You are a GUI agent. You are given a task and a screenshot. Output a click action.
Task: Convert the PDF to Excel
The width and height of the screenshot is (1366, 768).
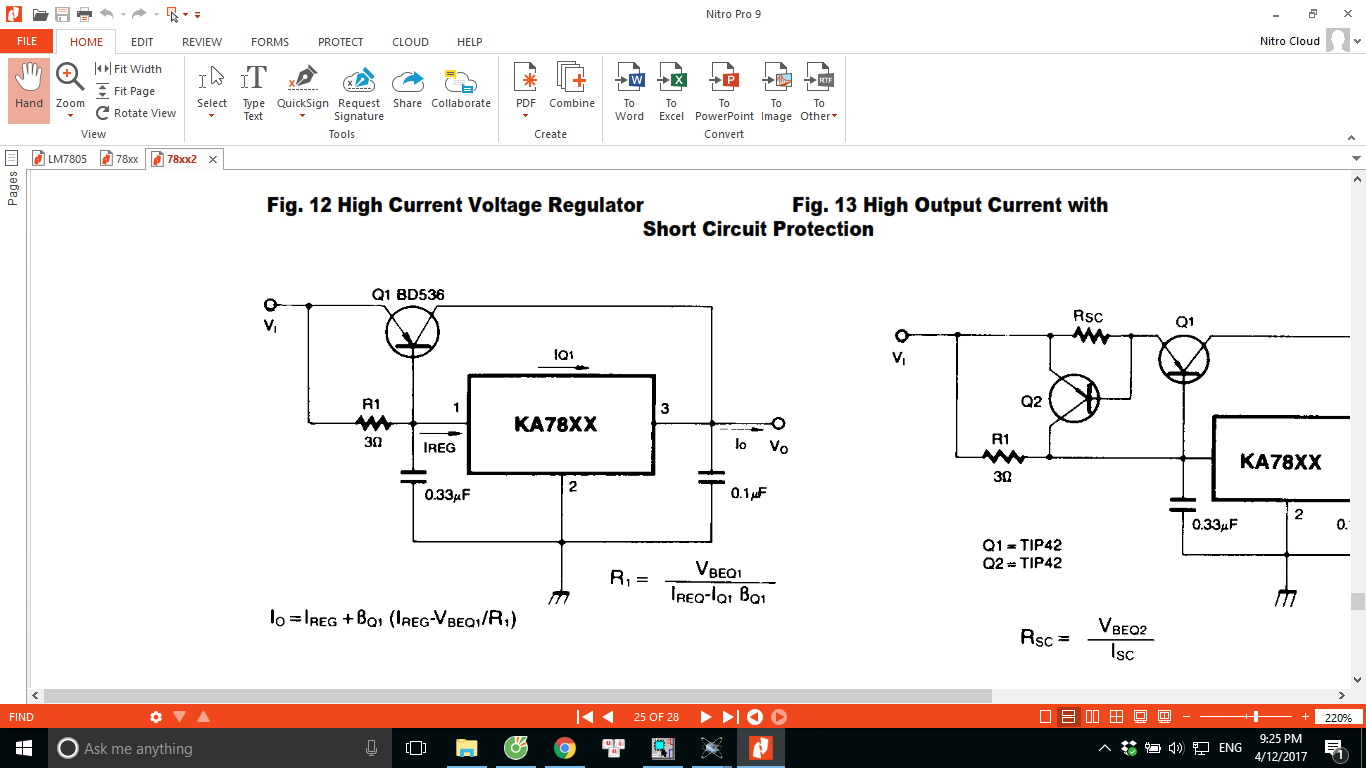(x=671, y=91)
